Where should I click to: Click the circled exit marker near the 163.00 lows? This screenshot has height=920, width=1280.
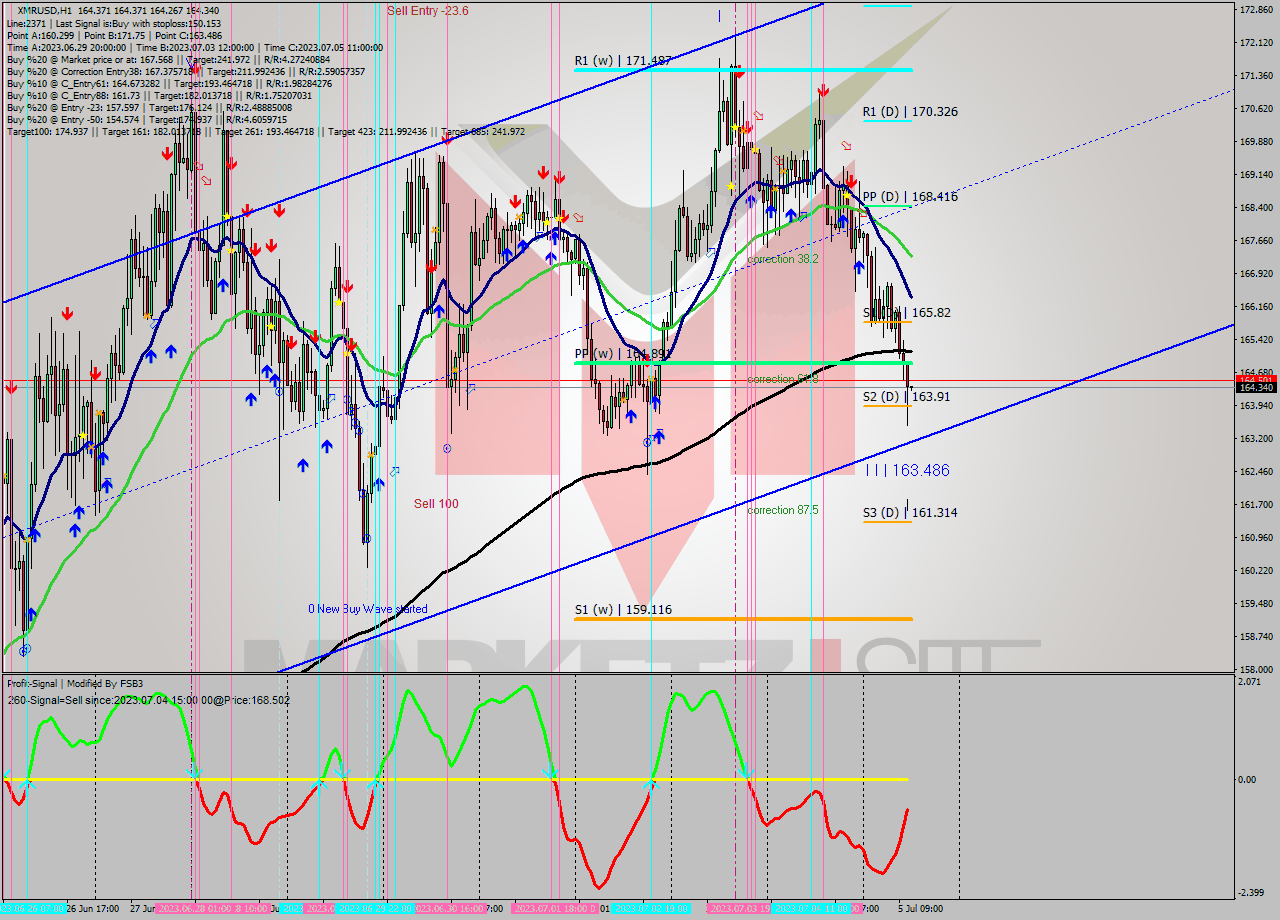point(647,442)
